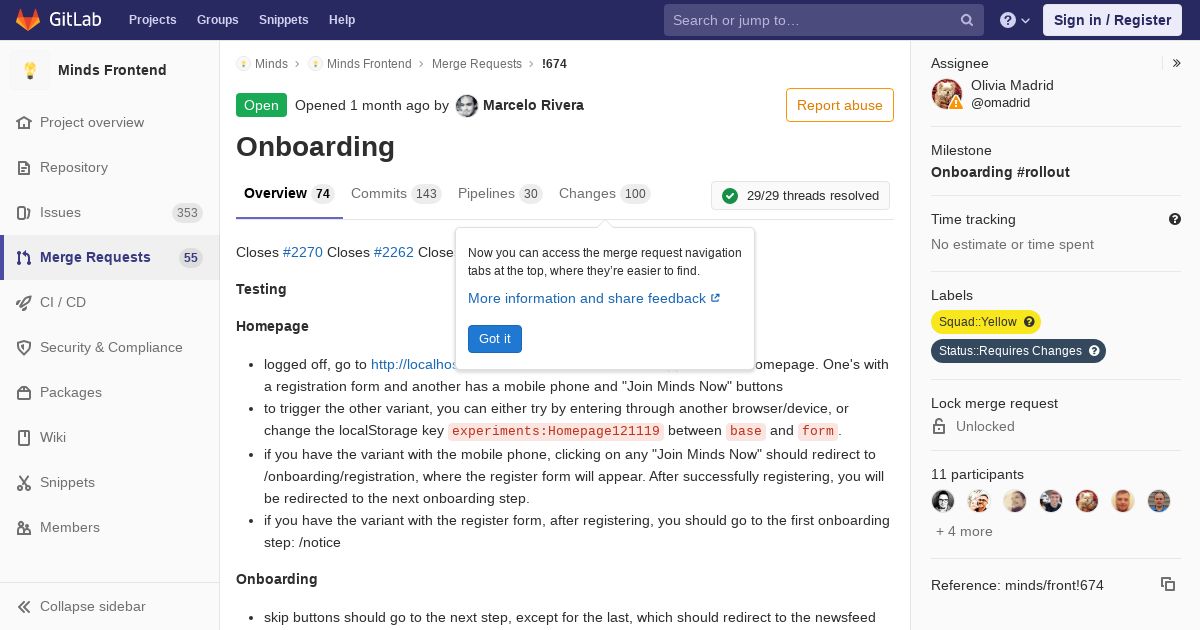
Task: Copy reference minds/front!674 icon
Action: pyautogui.click(x=1168, y=584)
